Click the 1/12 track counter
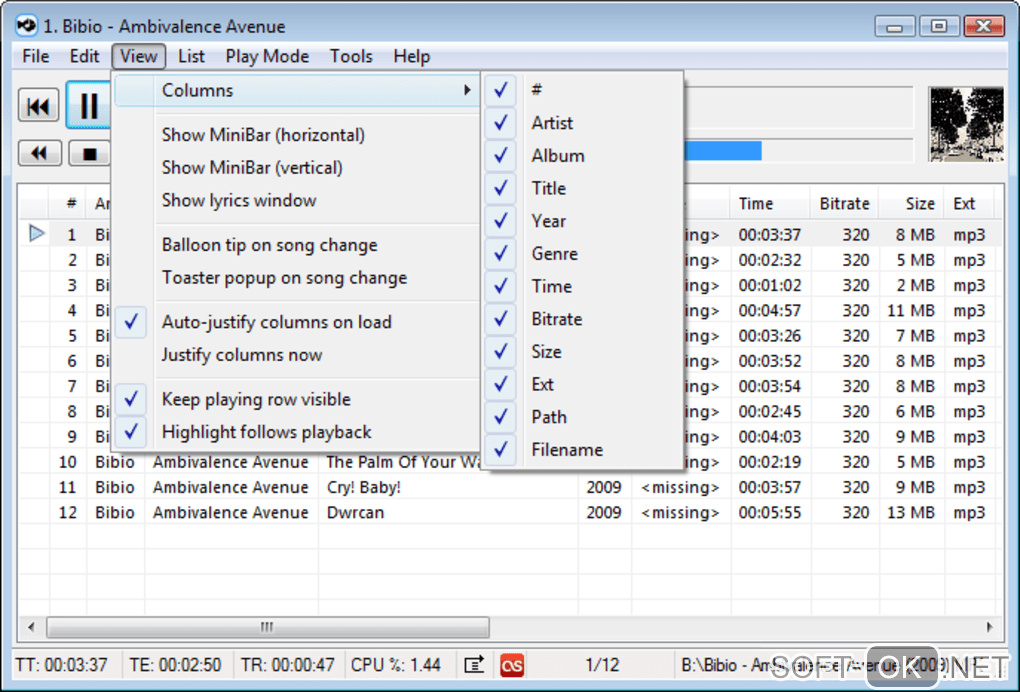The image size is (1020, 692). [x=602, y=665]
